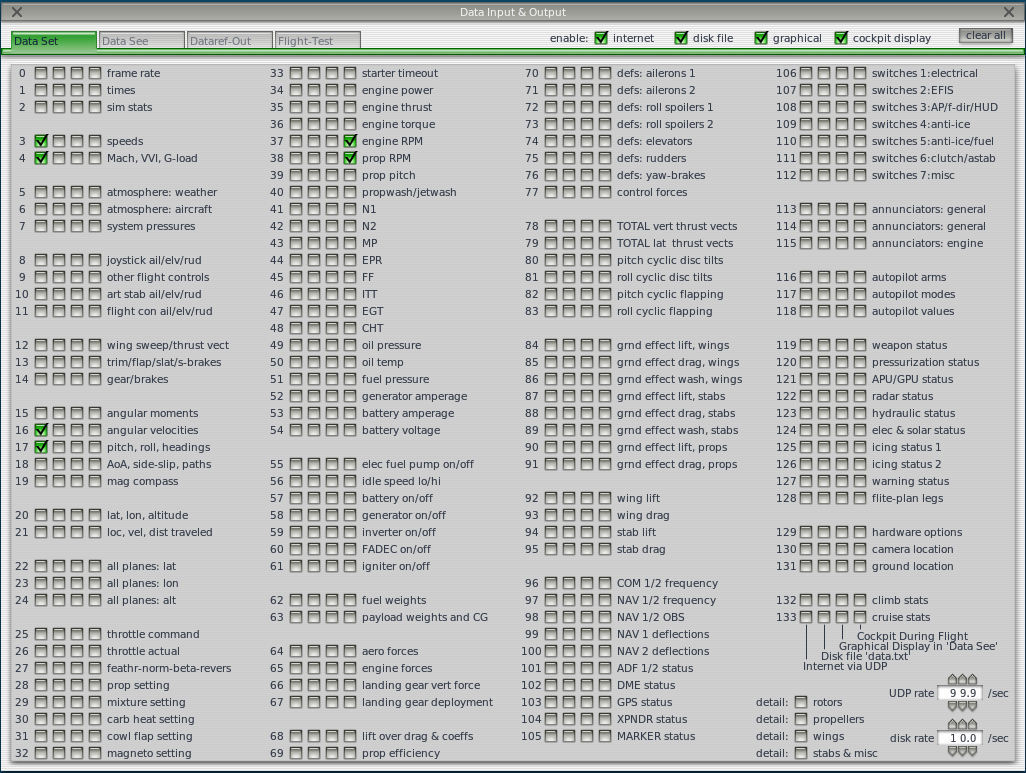Decrease the UDP rate tenths digit arrow
This screenshot has width=1026, height=773.
click(973, 705)
